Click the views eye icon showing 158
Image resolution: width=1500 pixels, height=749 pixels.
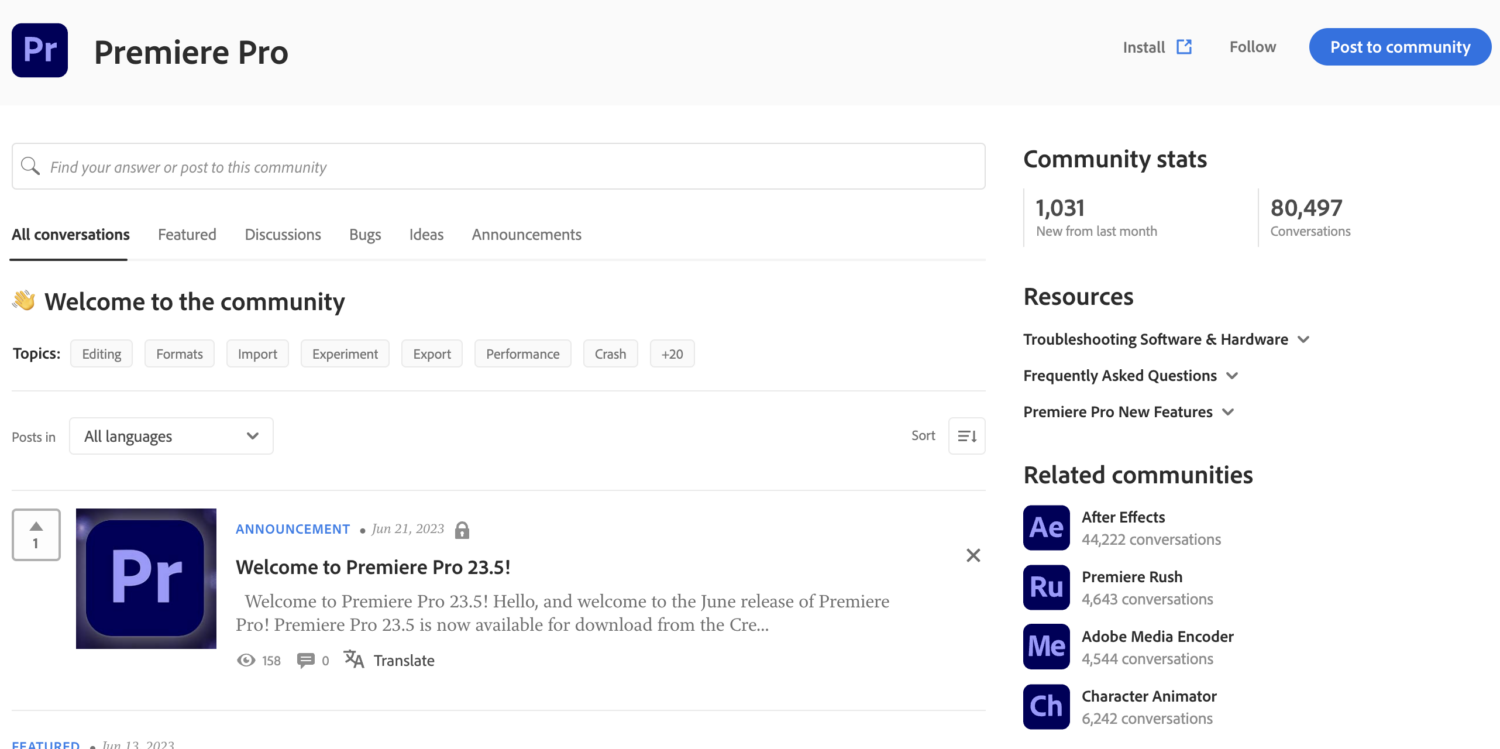pos(246,660)
